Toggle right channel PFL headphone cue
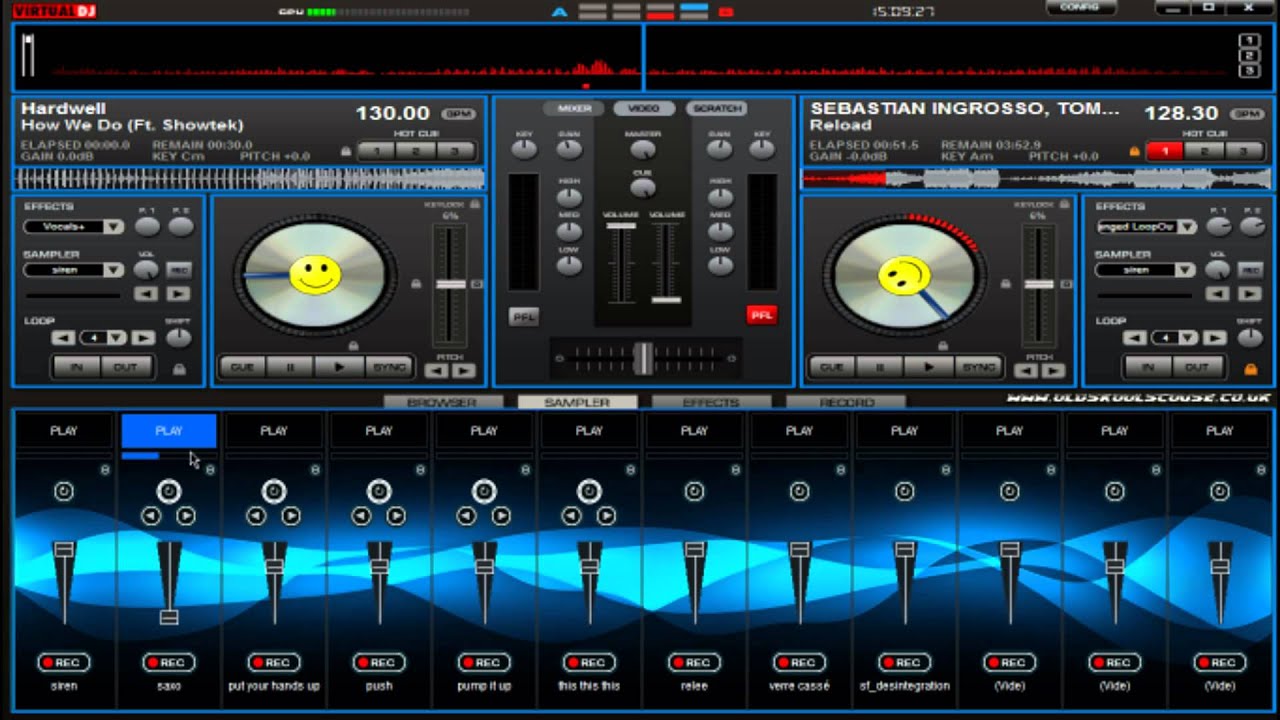Screen dimensions: 1280x720 coord(762,314)
